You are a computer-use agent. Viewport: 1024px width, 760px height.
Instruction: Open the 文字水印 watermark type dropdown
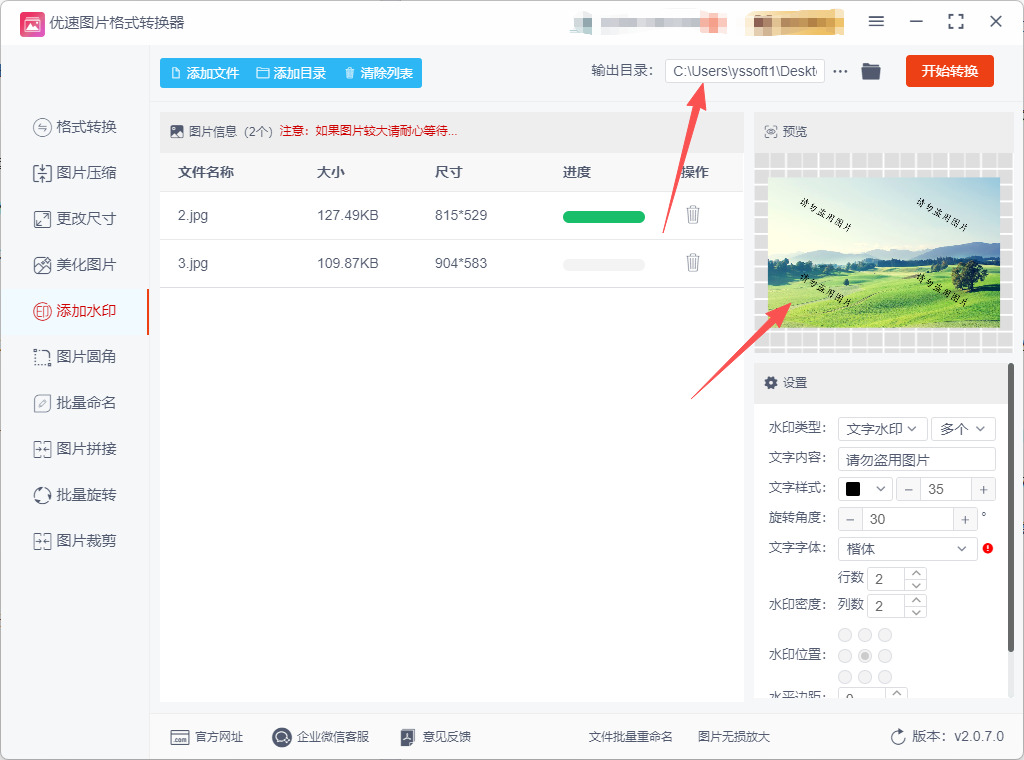coord(882,429)
